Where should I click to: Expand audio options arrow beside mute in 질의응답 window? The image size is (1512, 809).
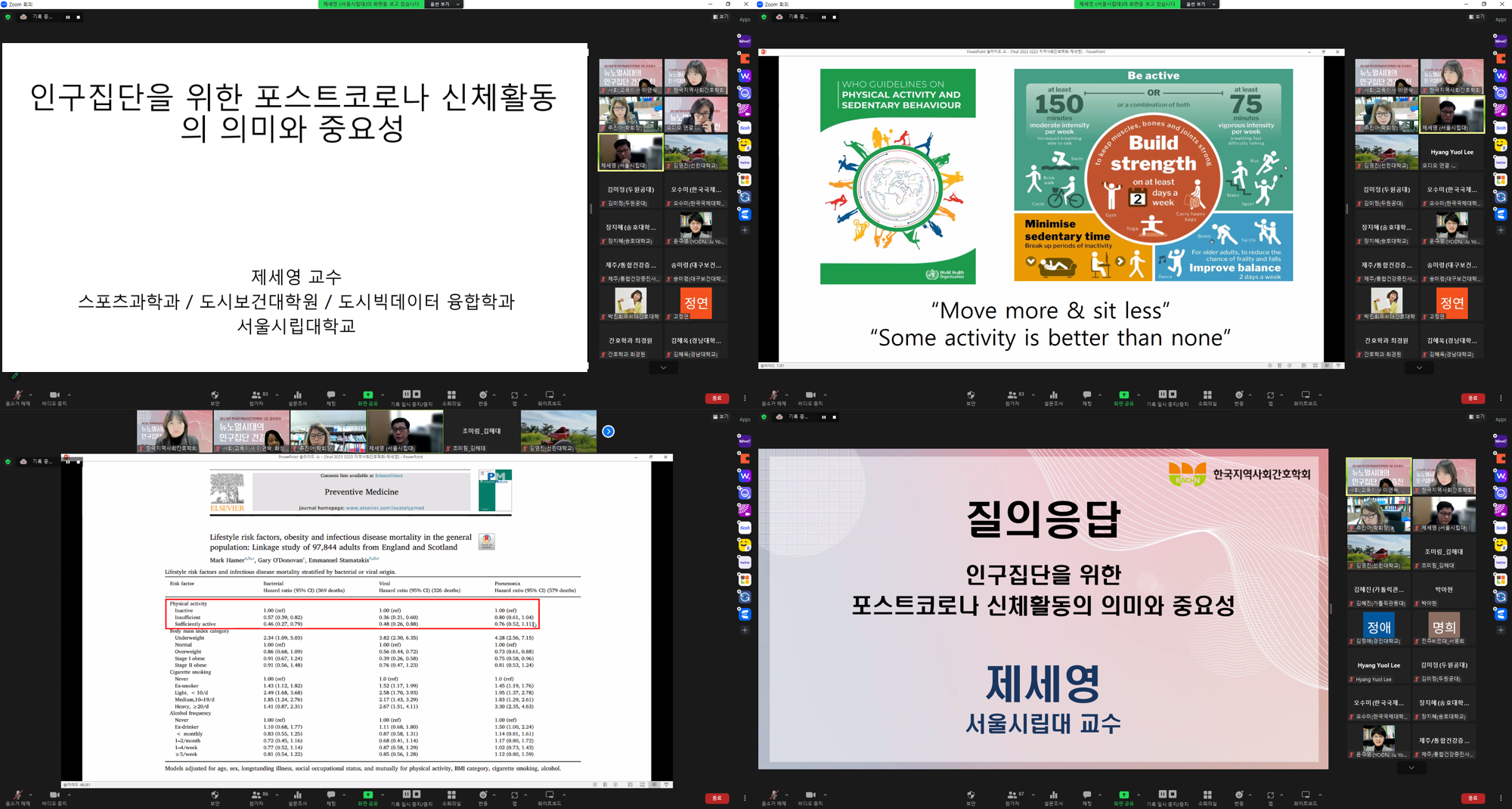(786, 794)
